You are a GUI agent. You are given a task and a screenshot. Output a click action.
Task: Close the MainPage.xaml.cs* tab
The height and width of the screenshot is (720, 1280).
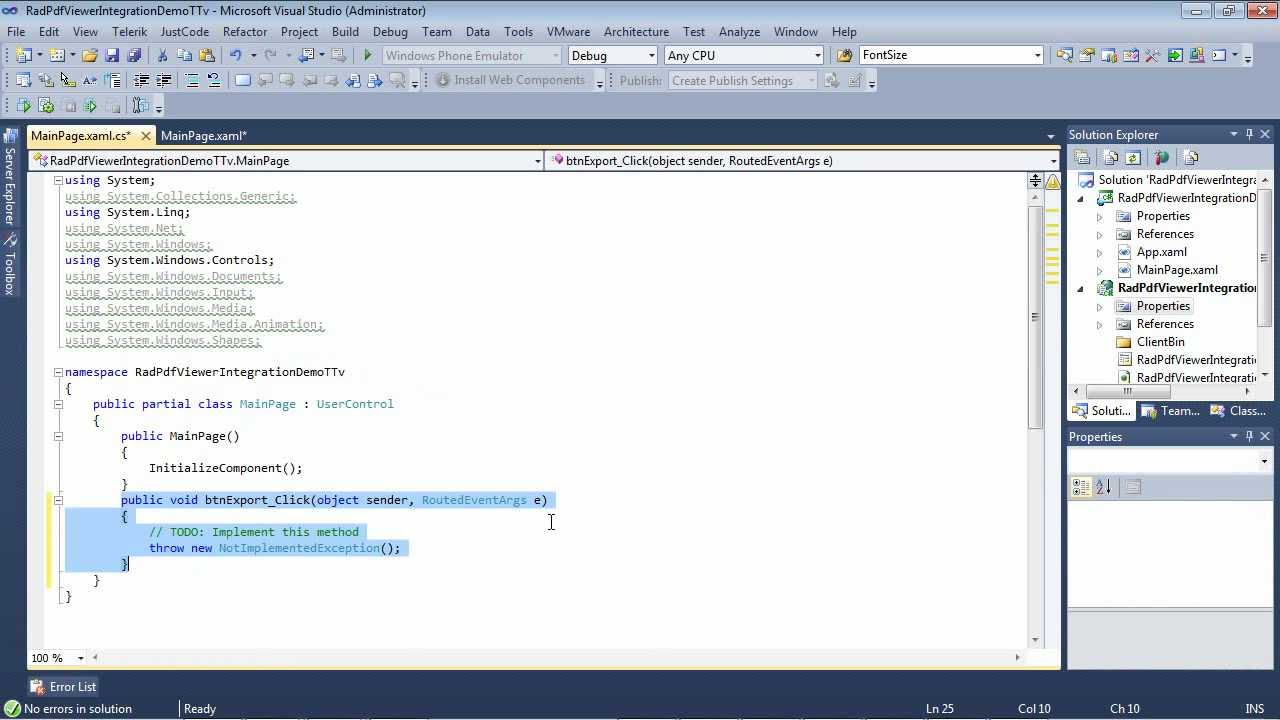coord(145,136)
